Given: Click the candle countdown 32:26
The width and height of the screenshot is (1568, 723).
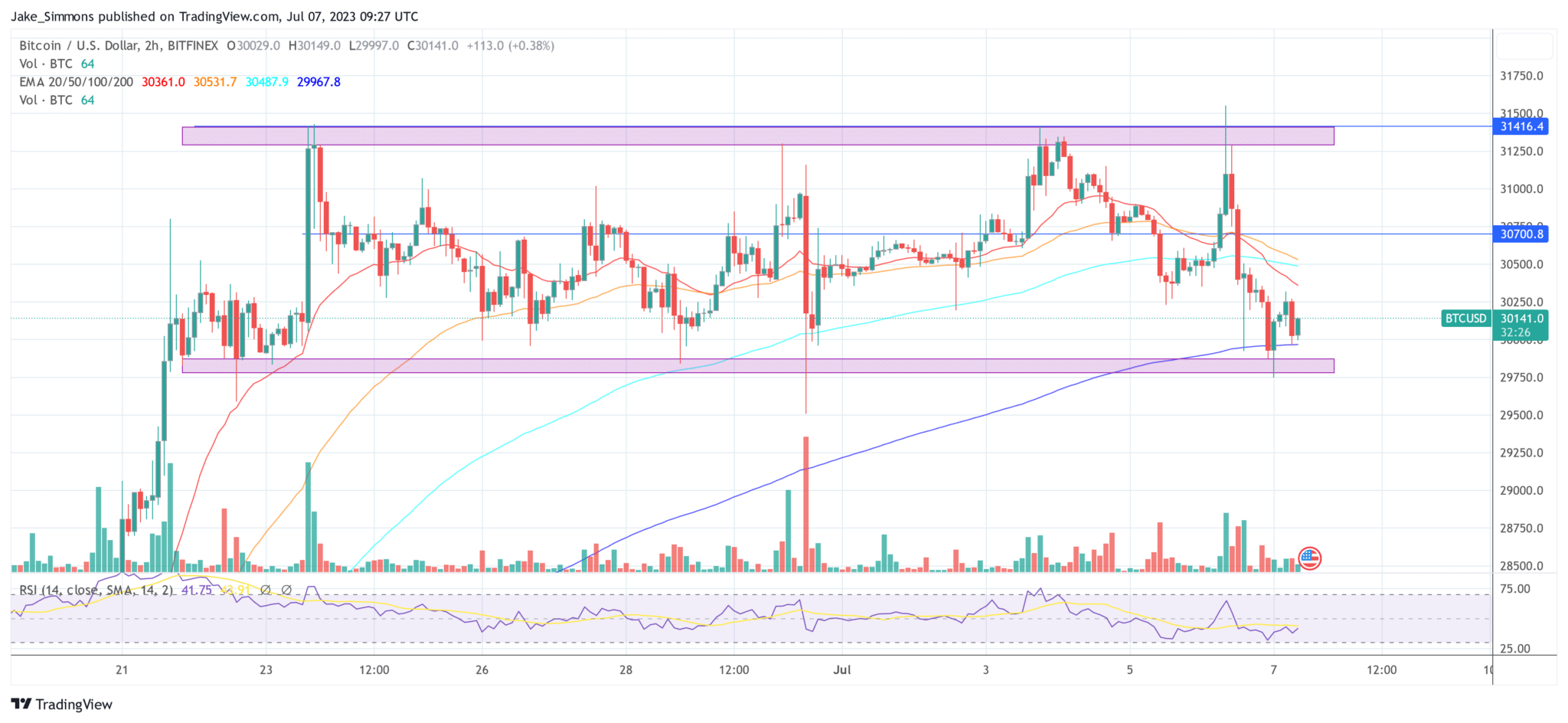Looking at the screenshot, I should [1516, 332].
